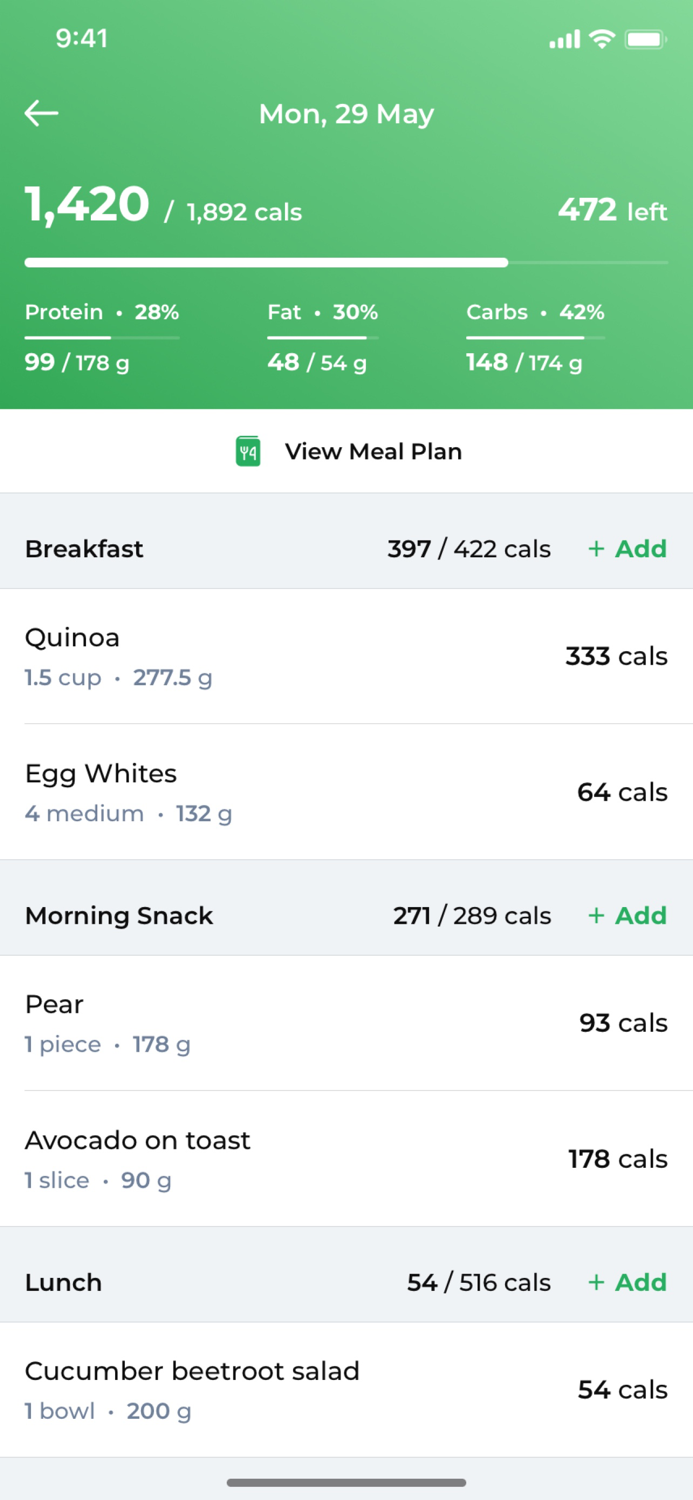Add a food to Lunch
The width and height of the screenshot is (693, 1500).
tap(627, 1283)
